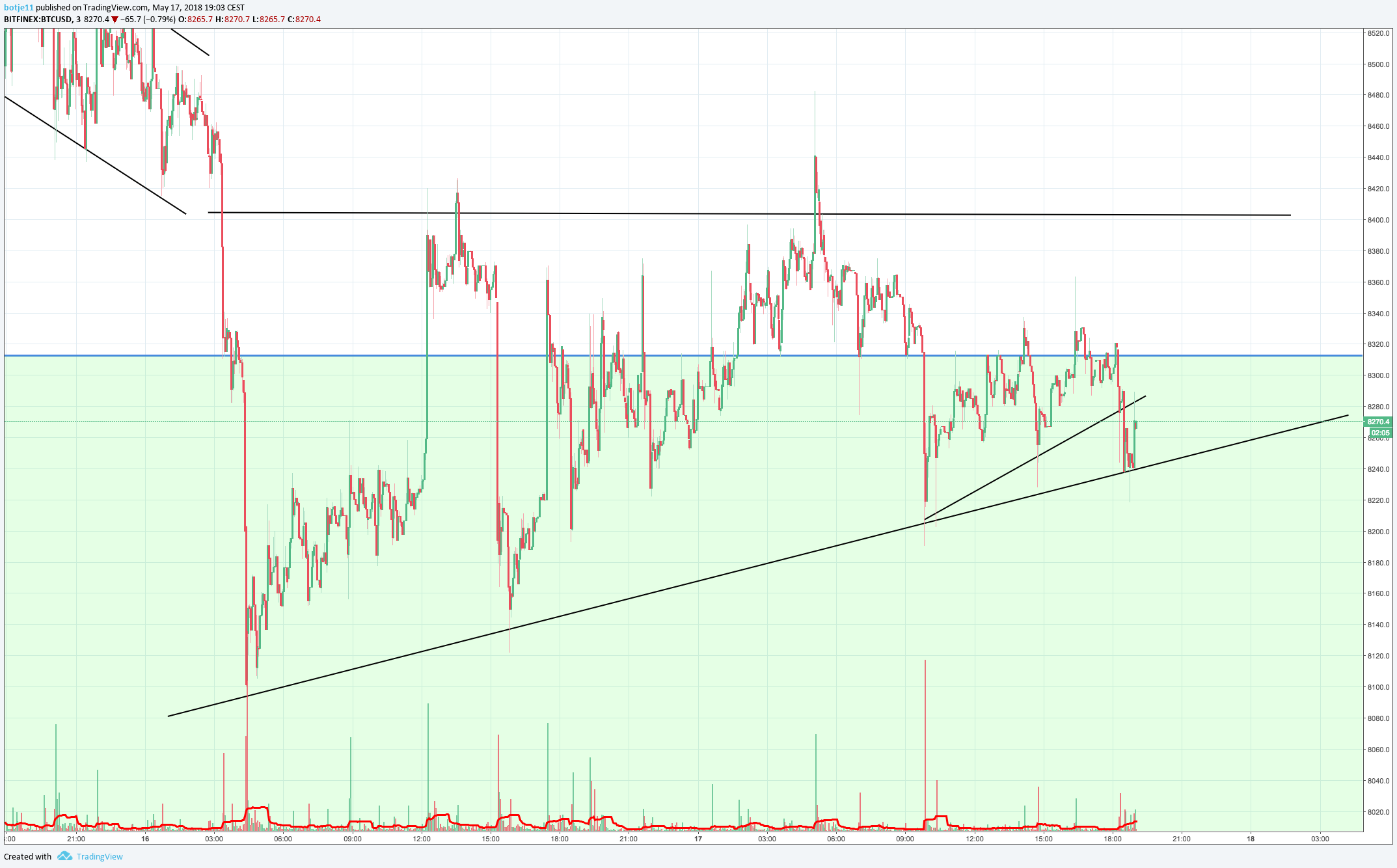Viewport: 1397px width, 868px height.
Task: Click the open value O:8265.7 in header
Action: point(196,20)
